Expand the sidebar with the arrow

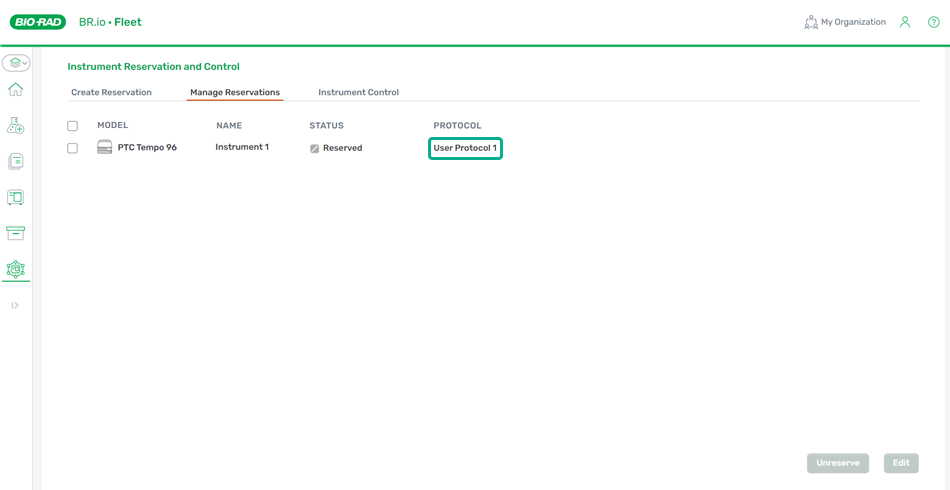tap(15, 305)
